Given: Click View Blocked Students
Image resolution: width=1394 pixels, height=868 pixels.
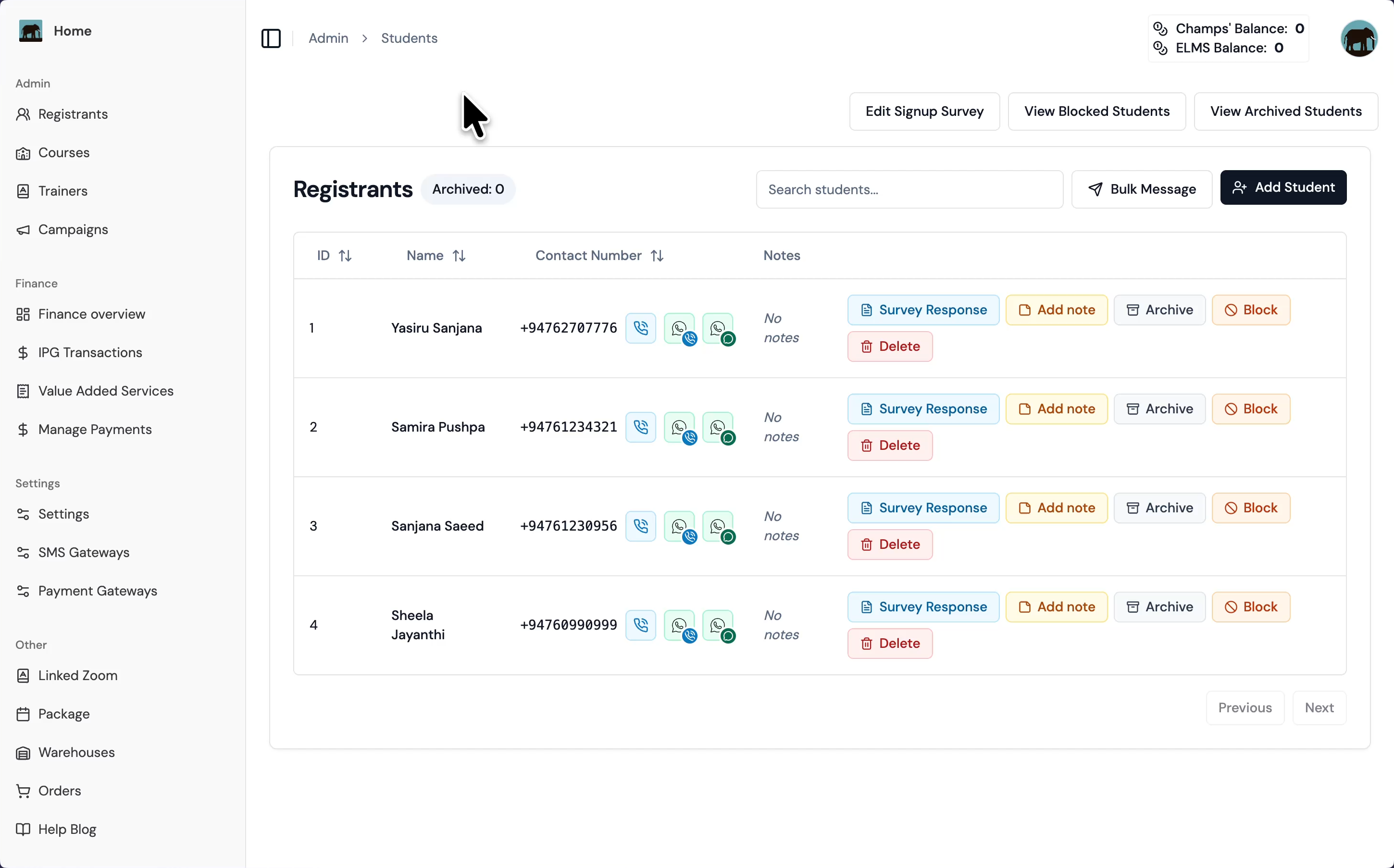Looking at the screenshot, I should pyautogui.click(x=1096, y=112).
